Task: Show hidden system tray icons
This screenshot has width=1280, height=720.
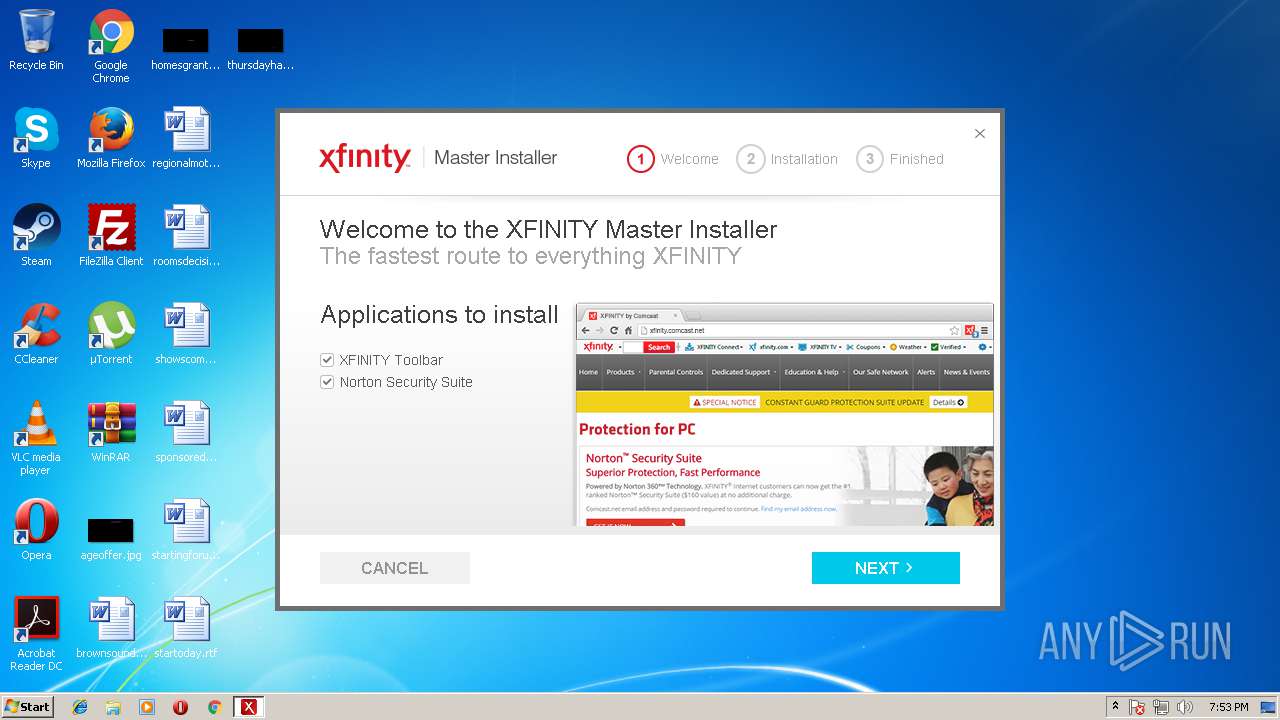Action: pyautogui.click(x=1115, y=707)
